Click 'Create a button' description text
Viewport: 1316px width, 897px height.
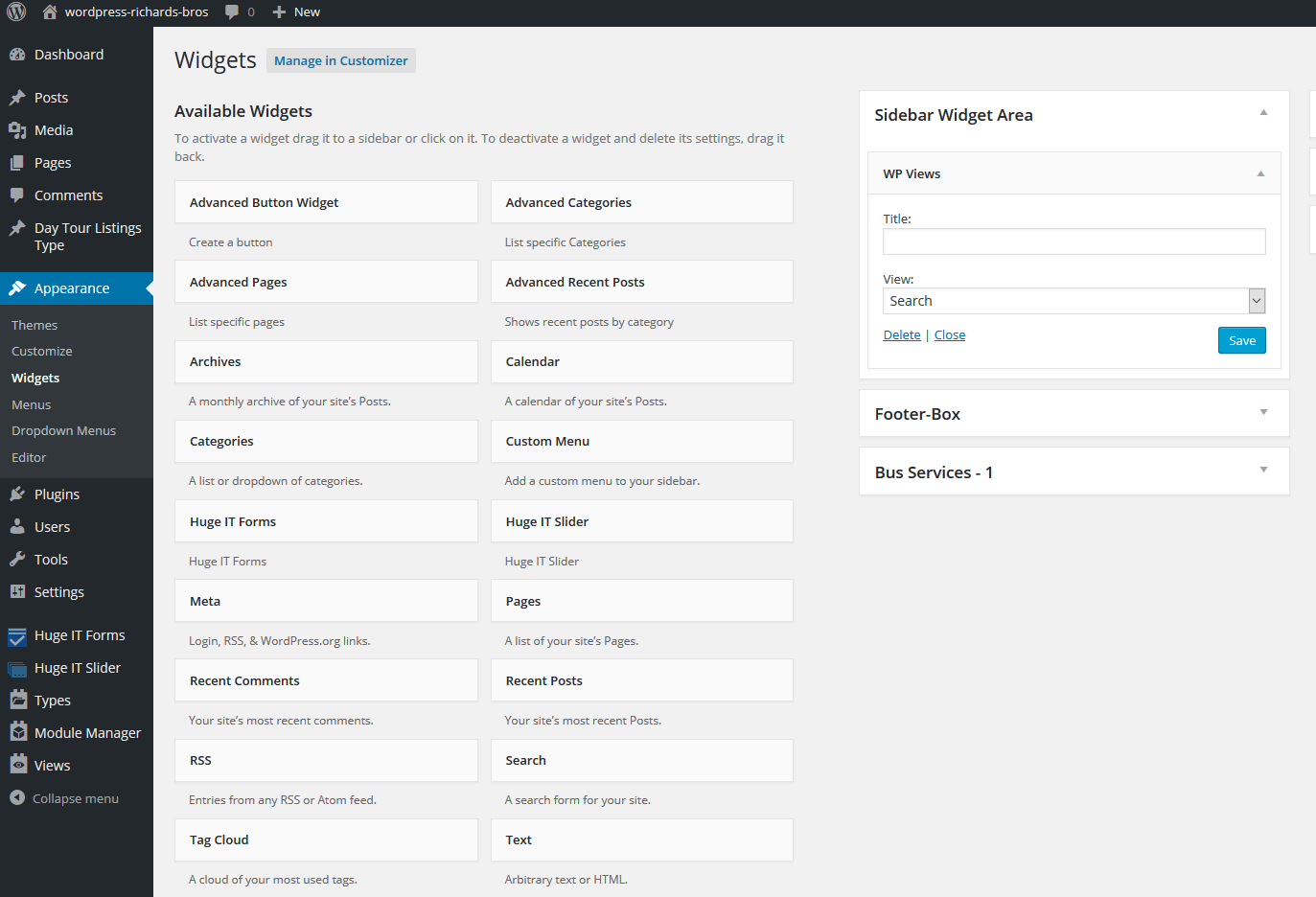(x=231, y=242)
